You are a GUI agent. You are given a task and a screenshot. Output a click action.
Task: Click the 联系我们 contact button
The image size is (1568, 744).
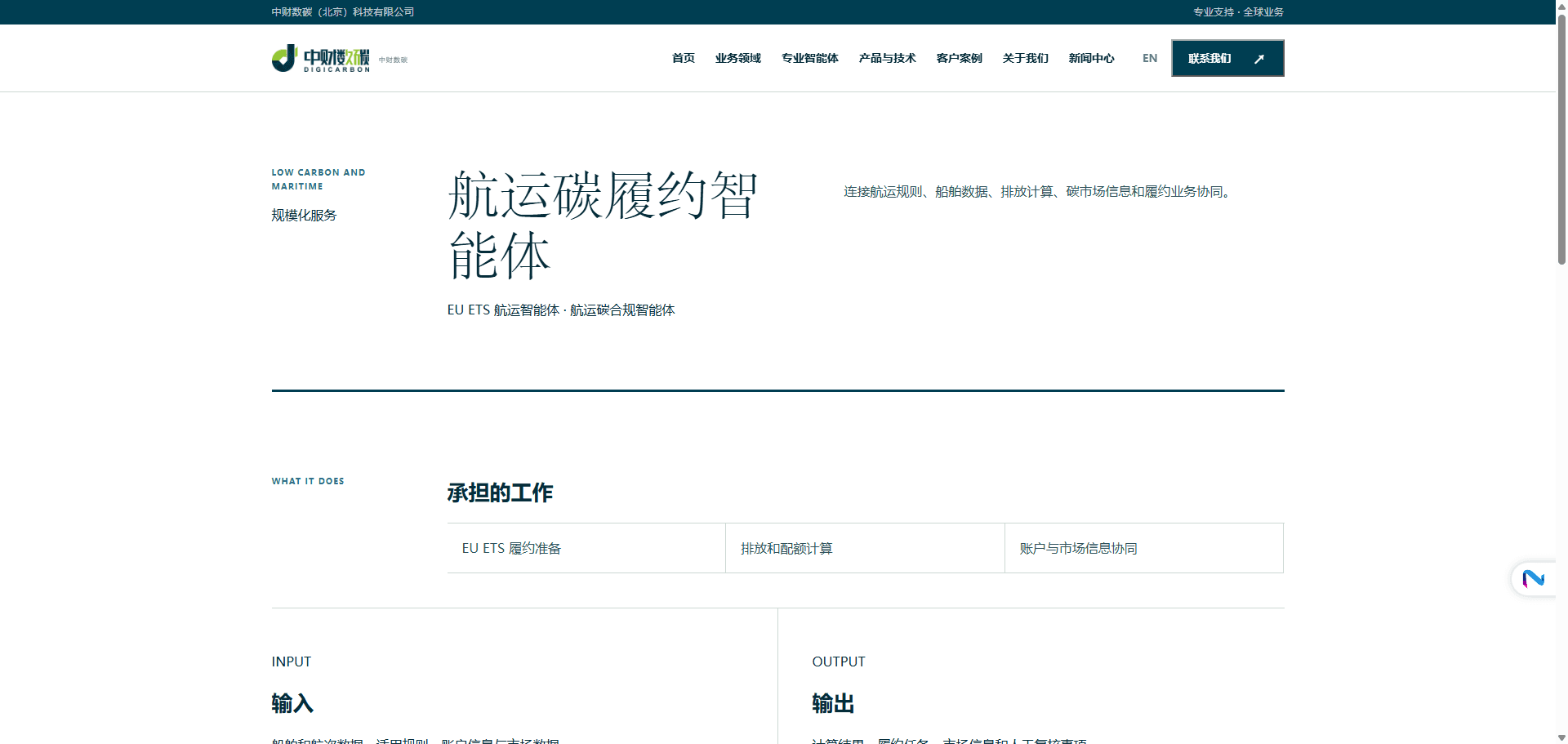tap(1227, 58)
